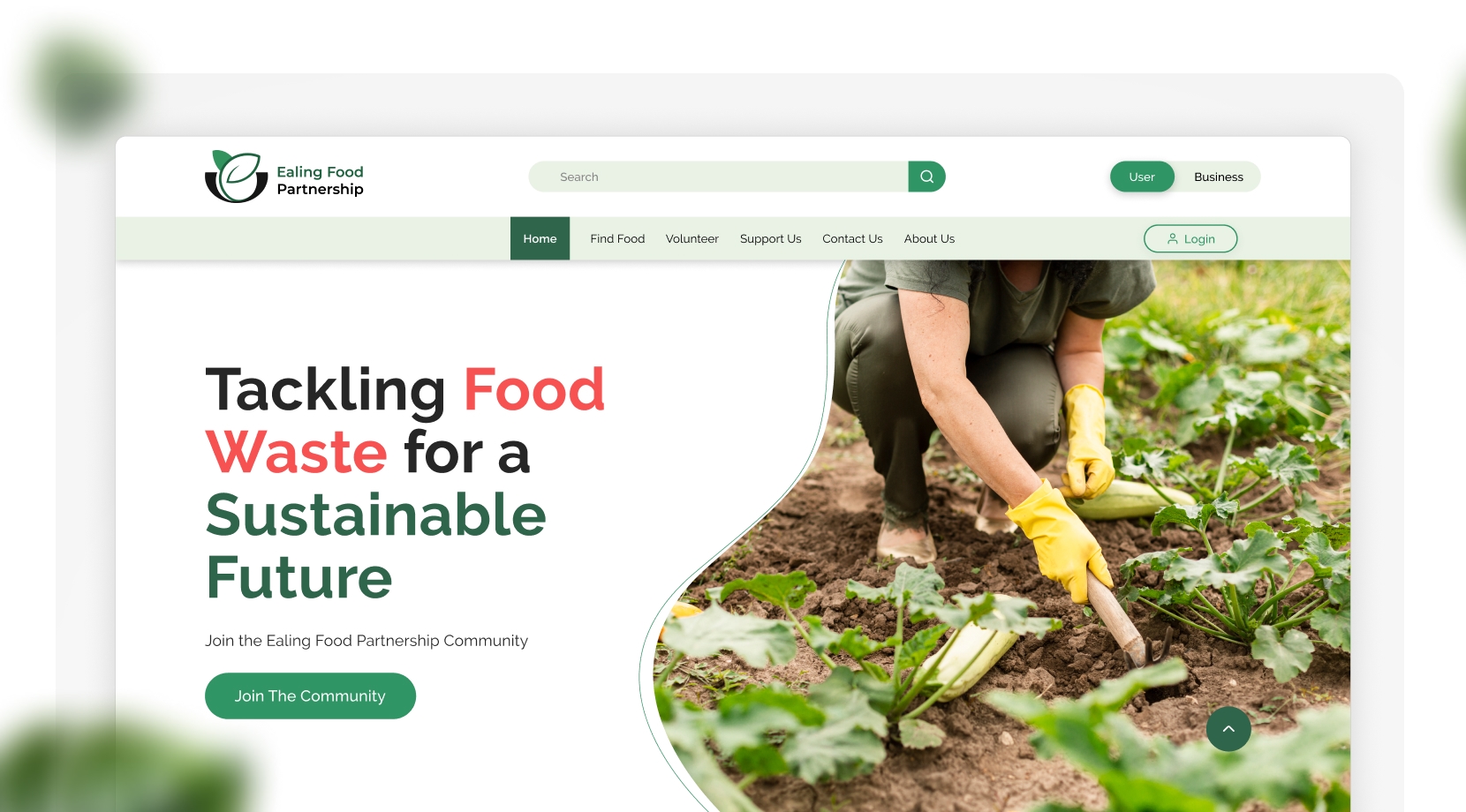Click the user icon in Login button
This screenshot has height=812, width=1466.
click(1173, 238)
